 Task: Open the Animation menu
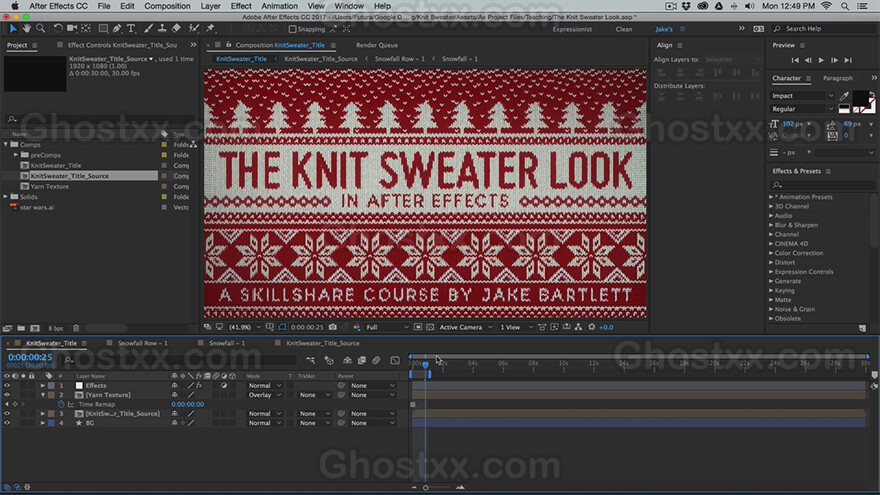point(279,6)
